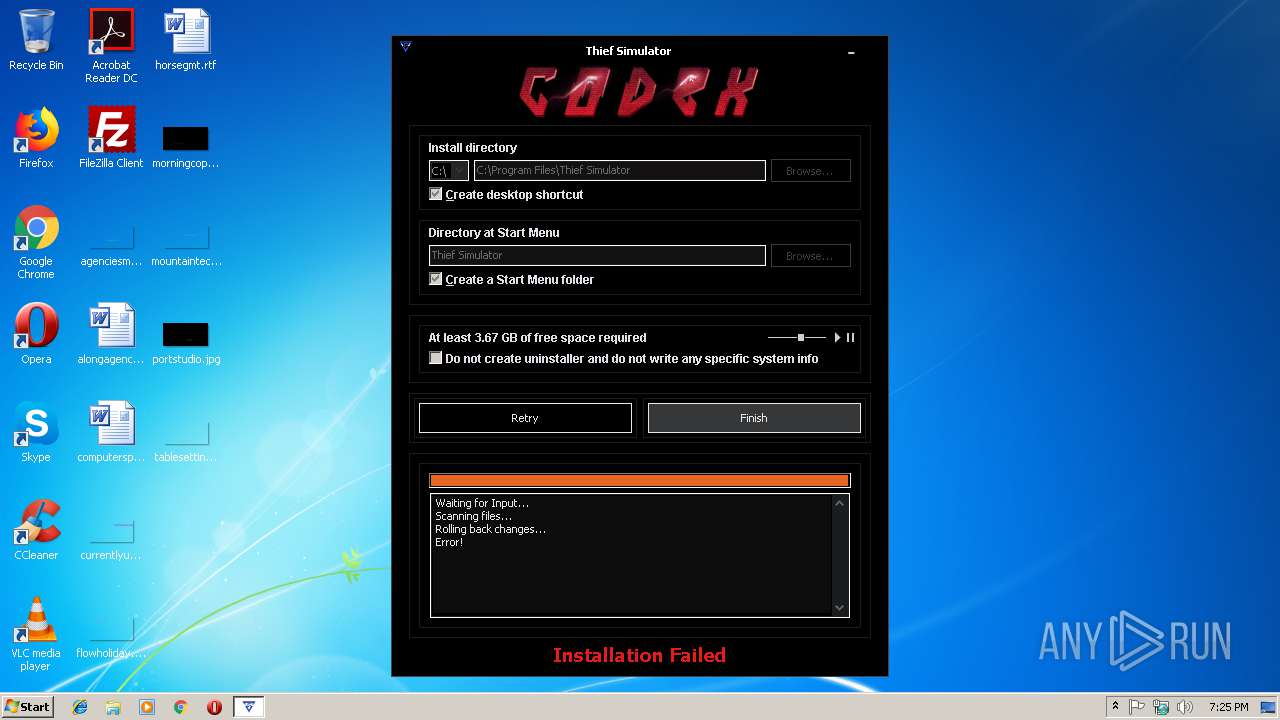Browse for install directory
The image size is (1280, 720).
point(810,171)
